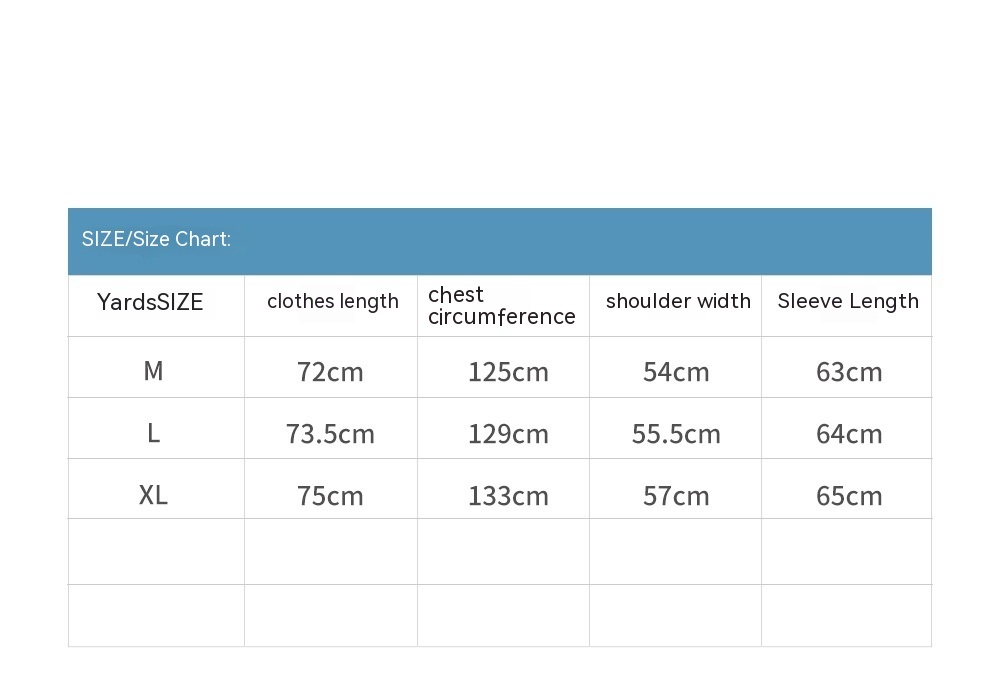Click the clothes length column header

click(333, 302)
